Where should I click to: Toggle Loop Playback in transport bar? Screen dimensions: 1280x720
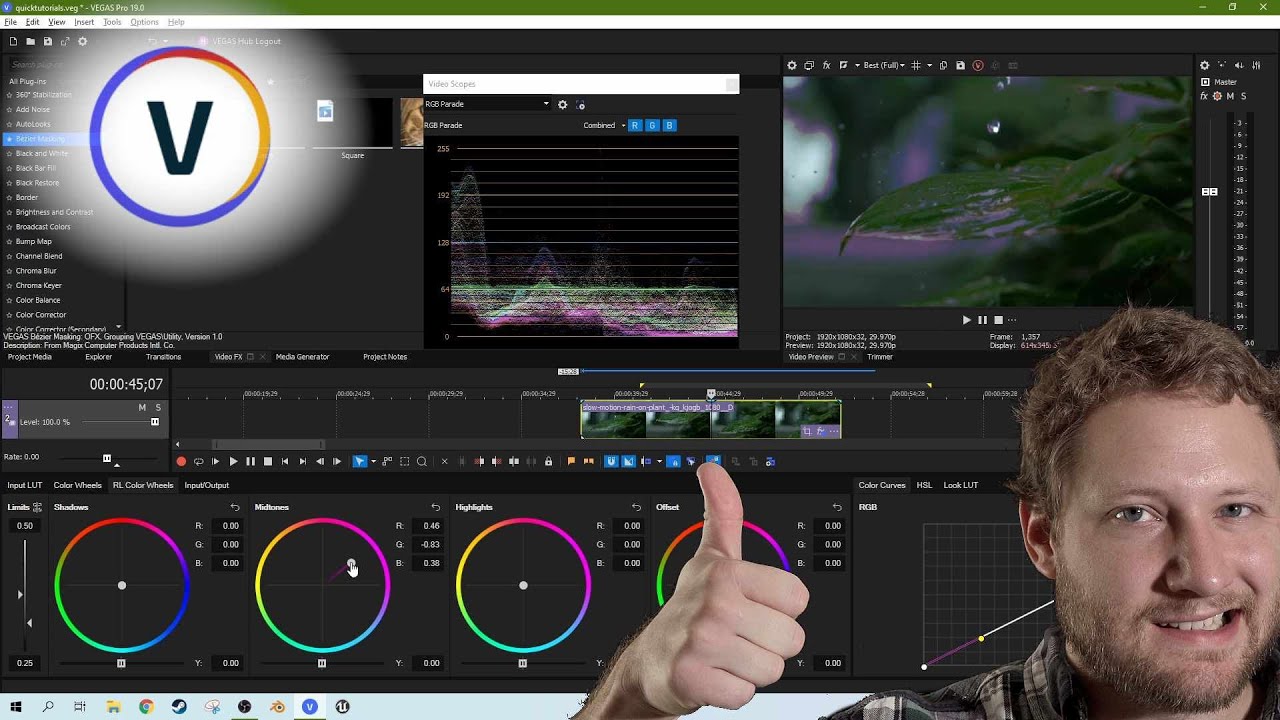point(199,461)
